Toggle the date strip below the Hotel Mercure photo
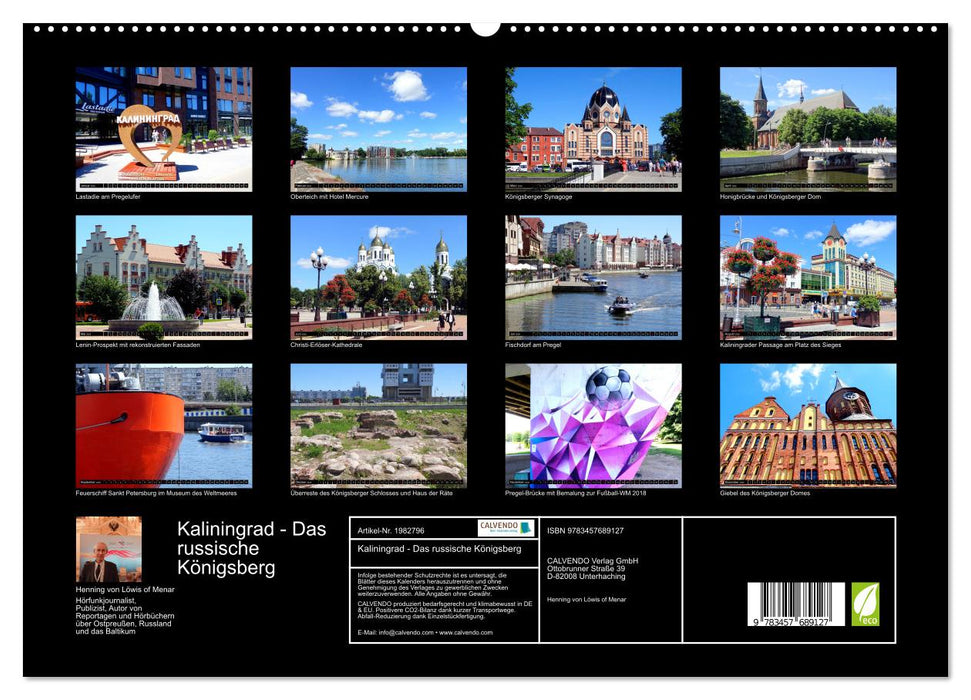Viewport: 971px width, 700px height. click(x=377, y=184)
